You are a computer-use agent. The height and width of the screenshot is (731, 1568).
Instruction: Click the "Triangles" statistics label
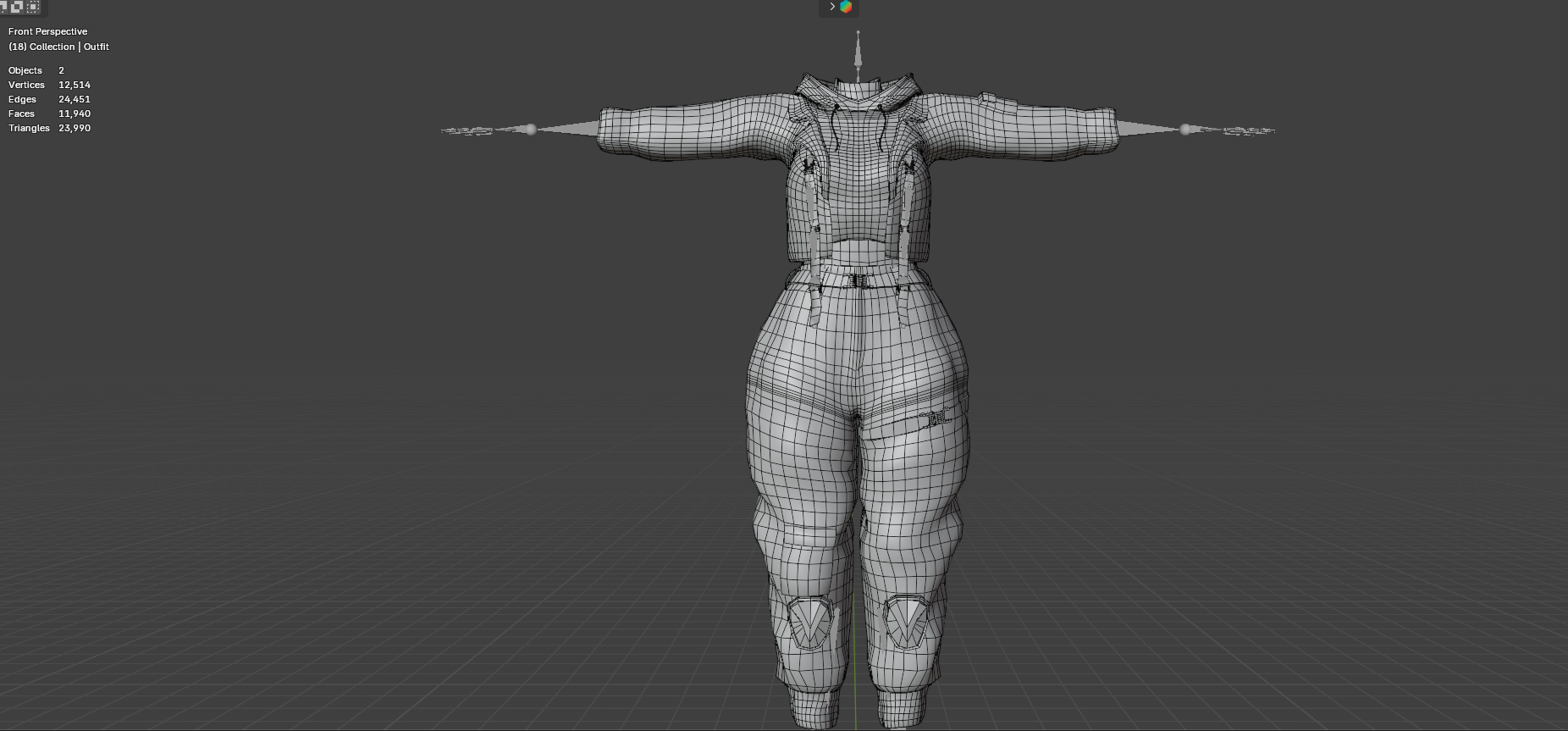[x=29, y=128]
